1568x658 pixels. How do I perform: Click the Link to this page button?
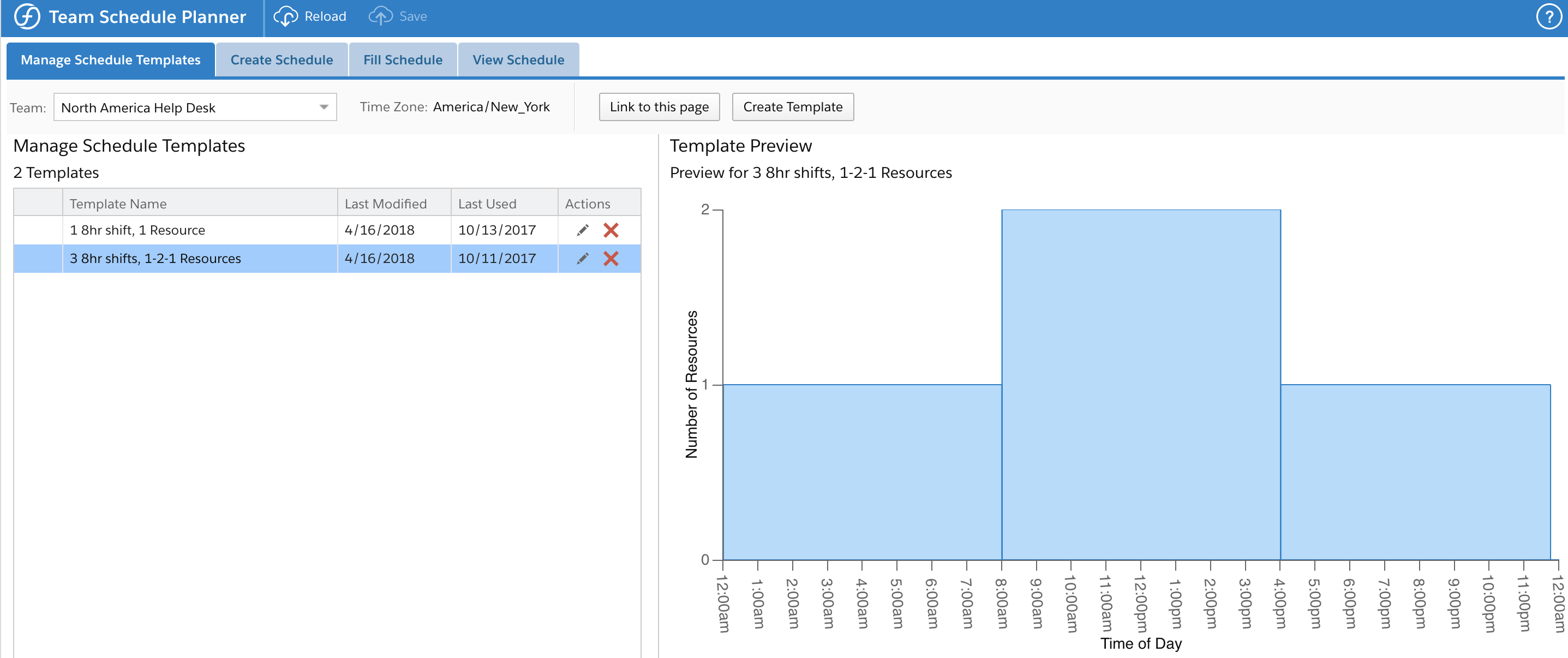coord(659,107)
